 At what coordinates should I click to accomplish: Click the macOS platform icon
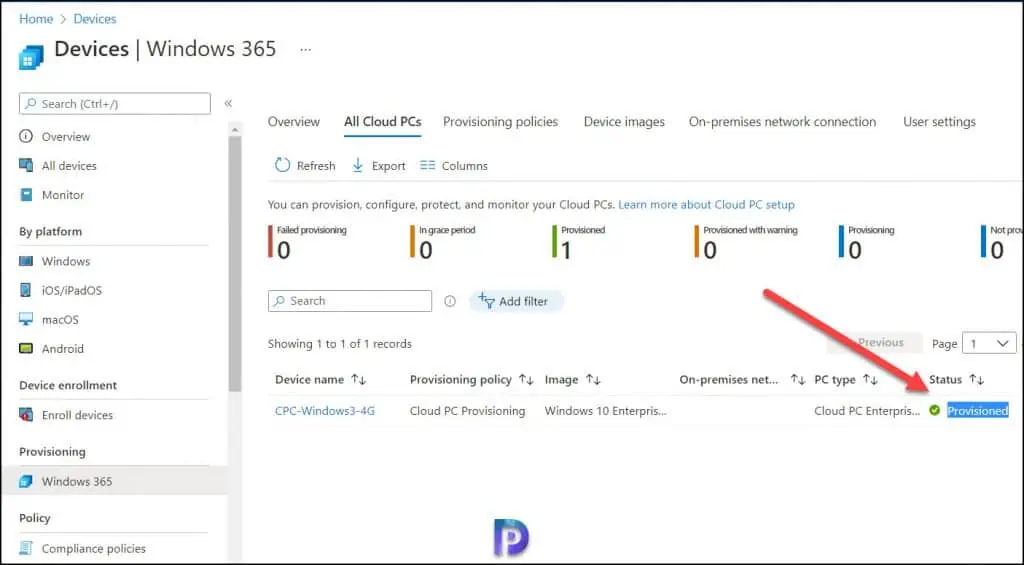pyautogui.click(x=26, y=319)
